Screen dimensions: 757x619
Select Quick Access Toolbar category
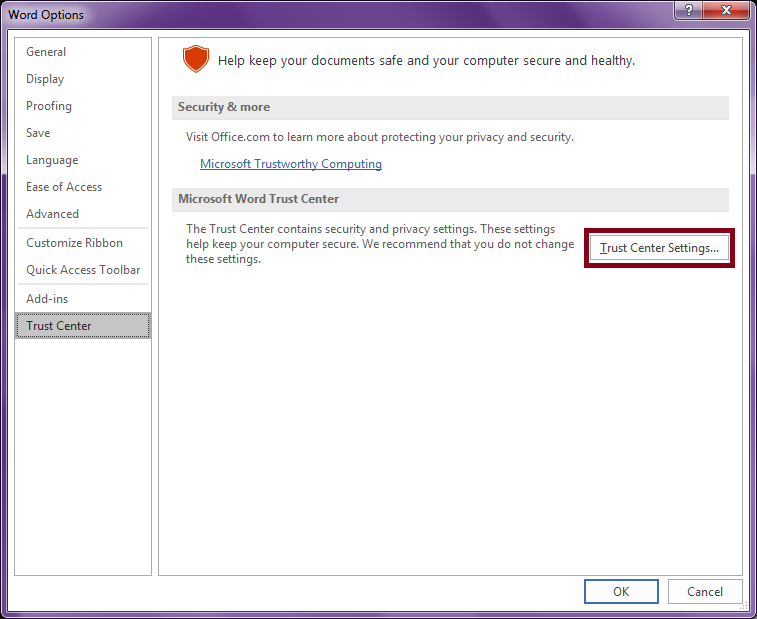83,270
